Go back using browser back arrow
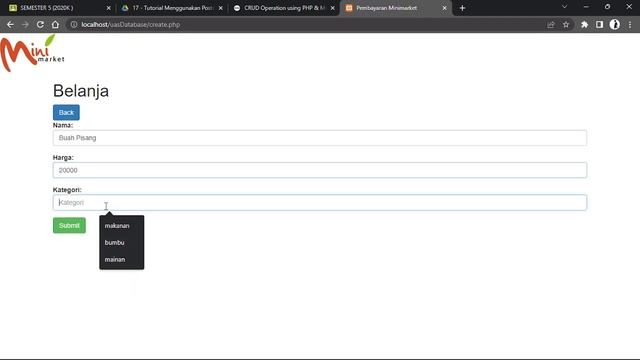The height and width of the screenshot is (360, 640). tap(10, 24)
